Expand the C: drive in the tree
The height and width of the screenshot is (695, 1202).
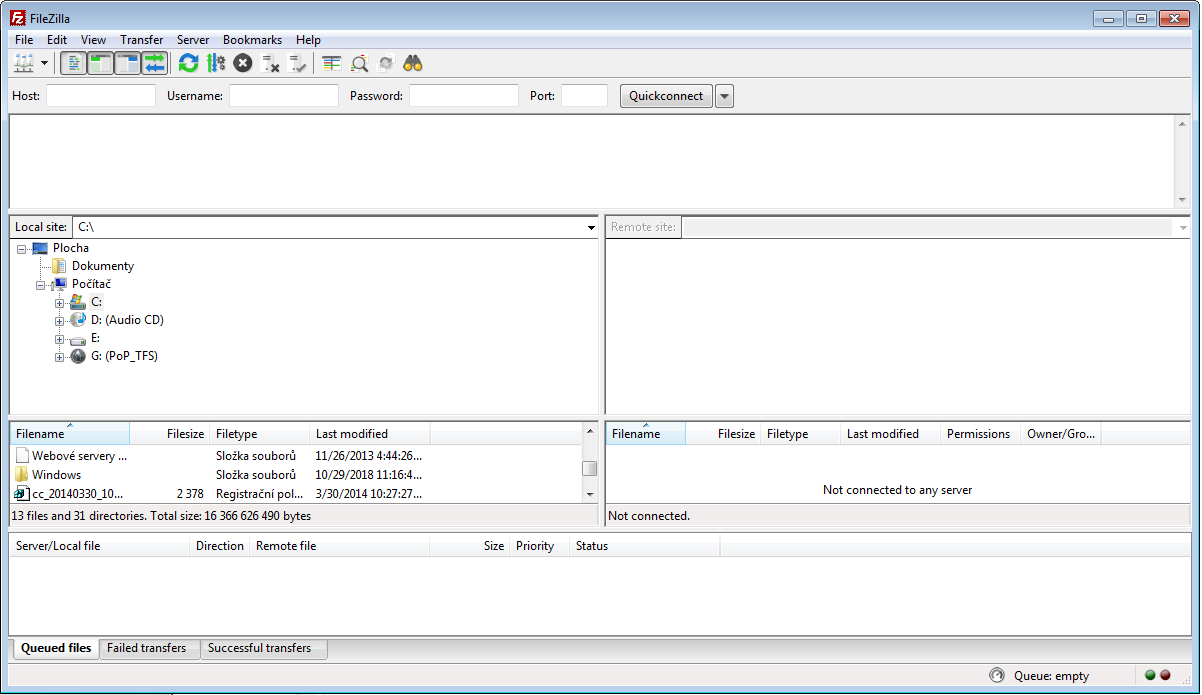pyautogui.click(x=59, y=301)
